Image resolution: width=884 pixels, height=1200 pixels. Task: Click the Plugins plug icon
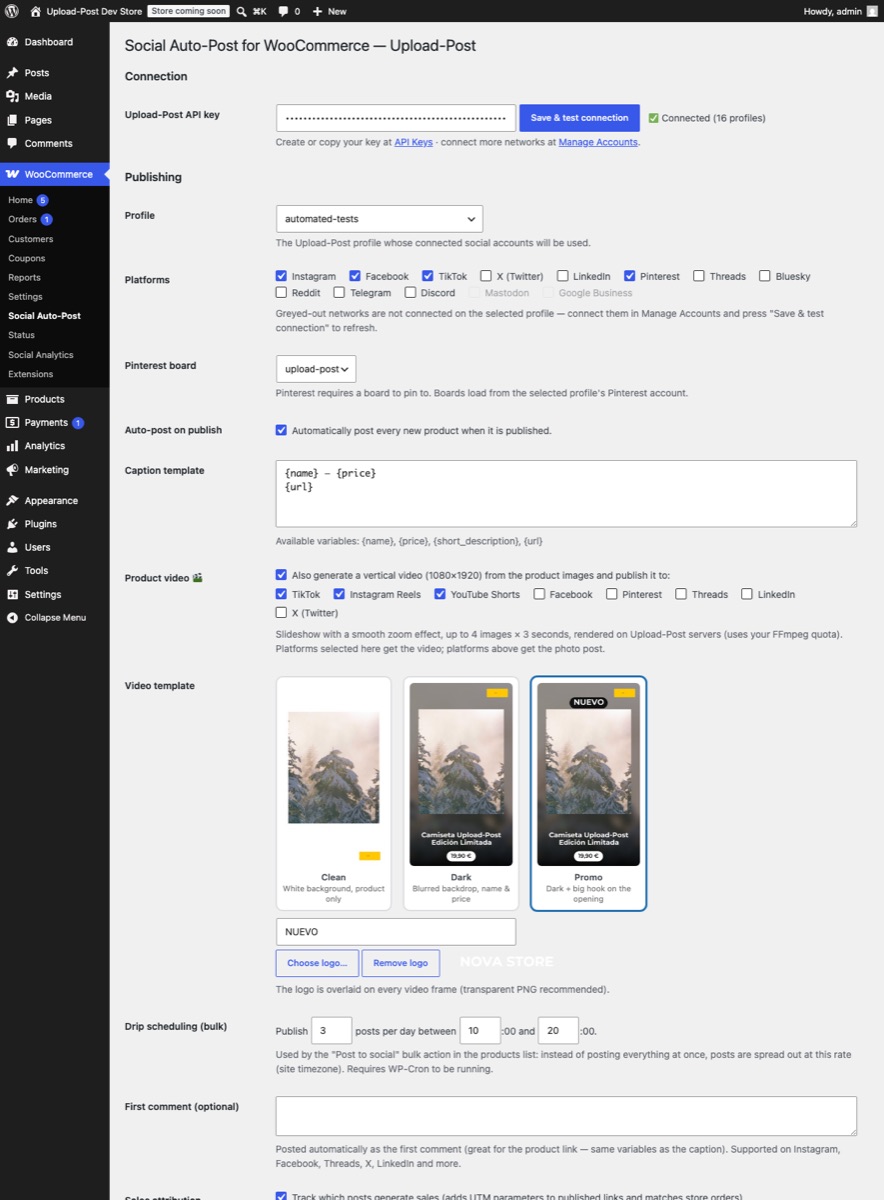coord(12,524)
